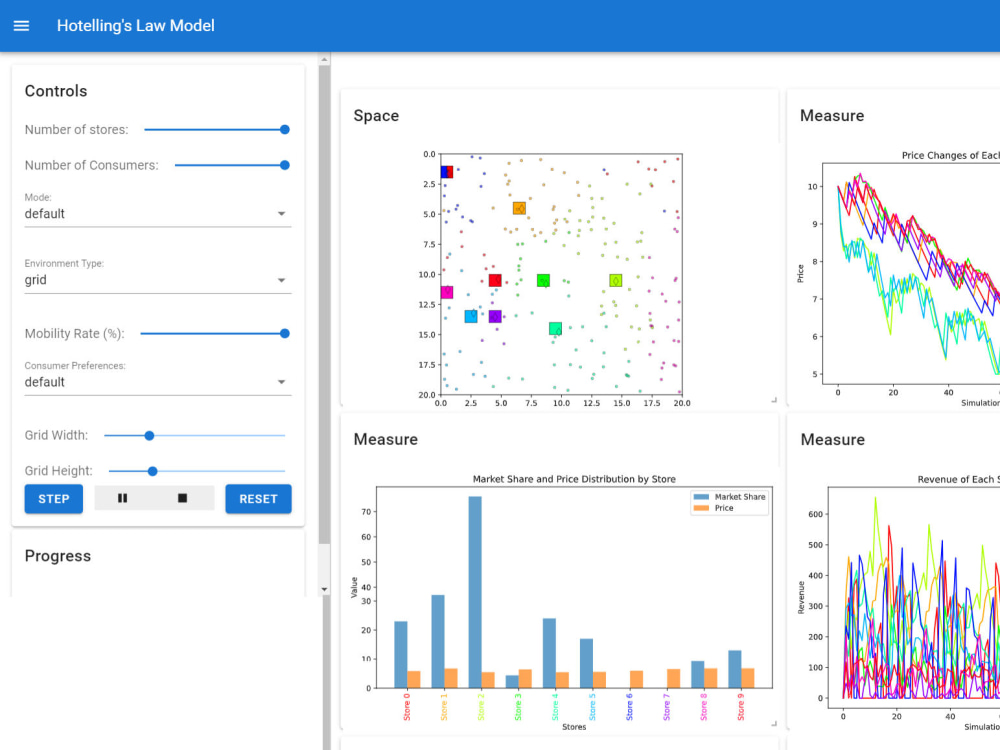Open the Consumer Preferences dropdown

click(x=158, y=382)
